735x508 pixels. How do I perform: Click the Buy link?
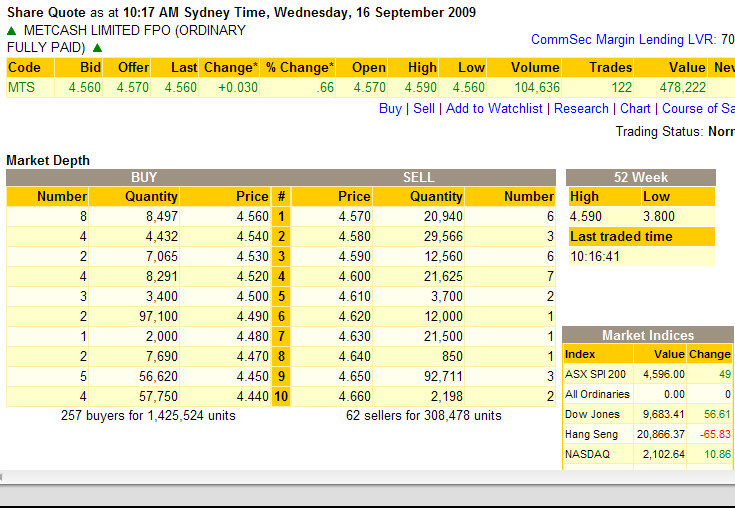coord(390,109)
